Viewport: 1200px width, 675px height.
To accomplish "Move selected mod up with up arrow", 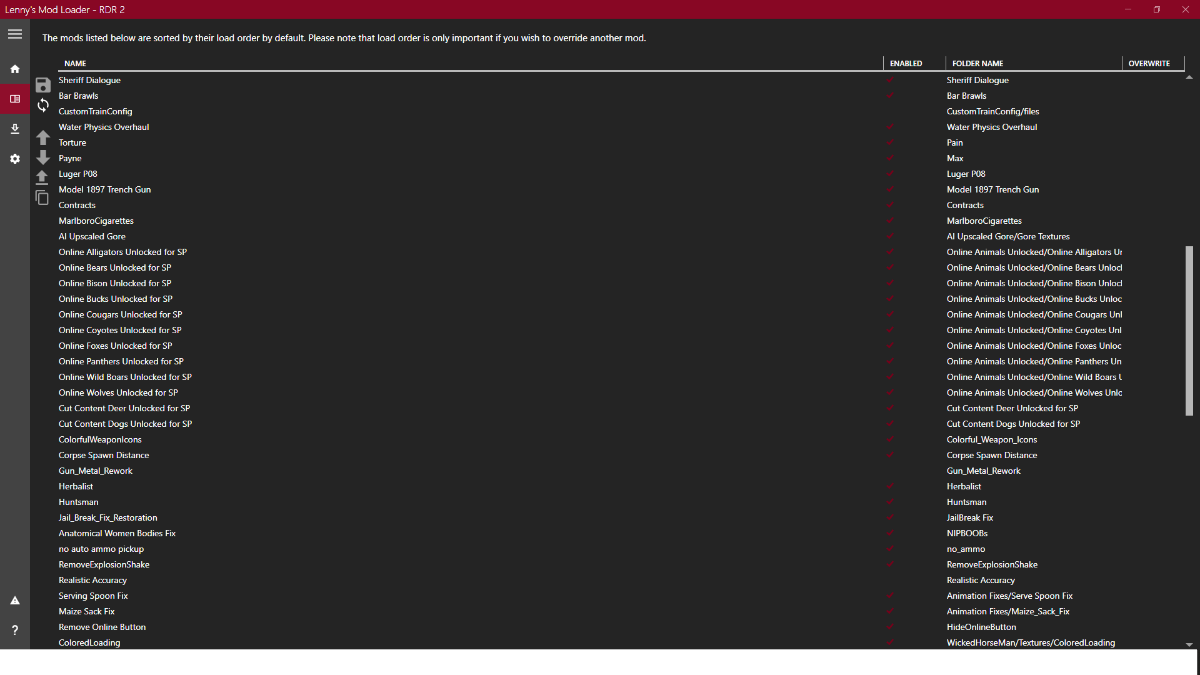I will click(43, 137).
